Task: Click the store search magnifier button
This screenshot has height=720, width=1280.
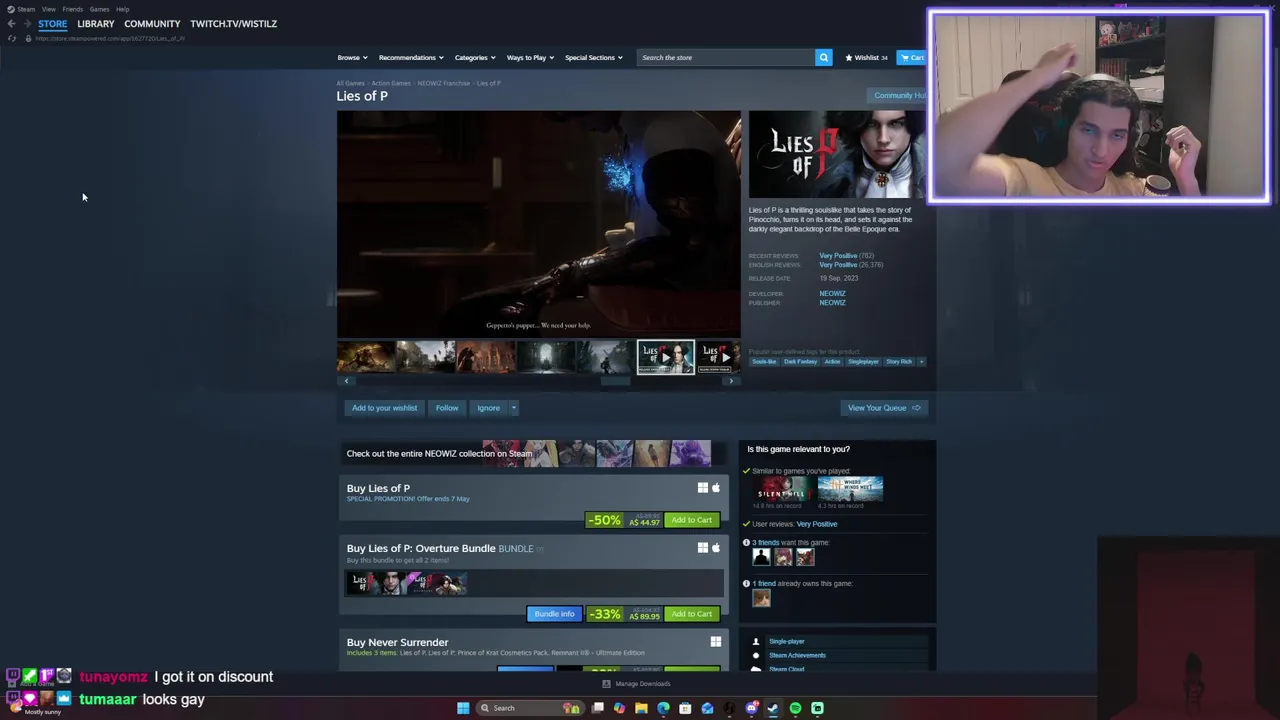Action: pos(824,57)
